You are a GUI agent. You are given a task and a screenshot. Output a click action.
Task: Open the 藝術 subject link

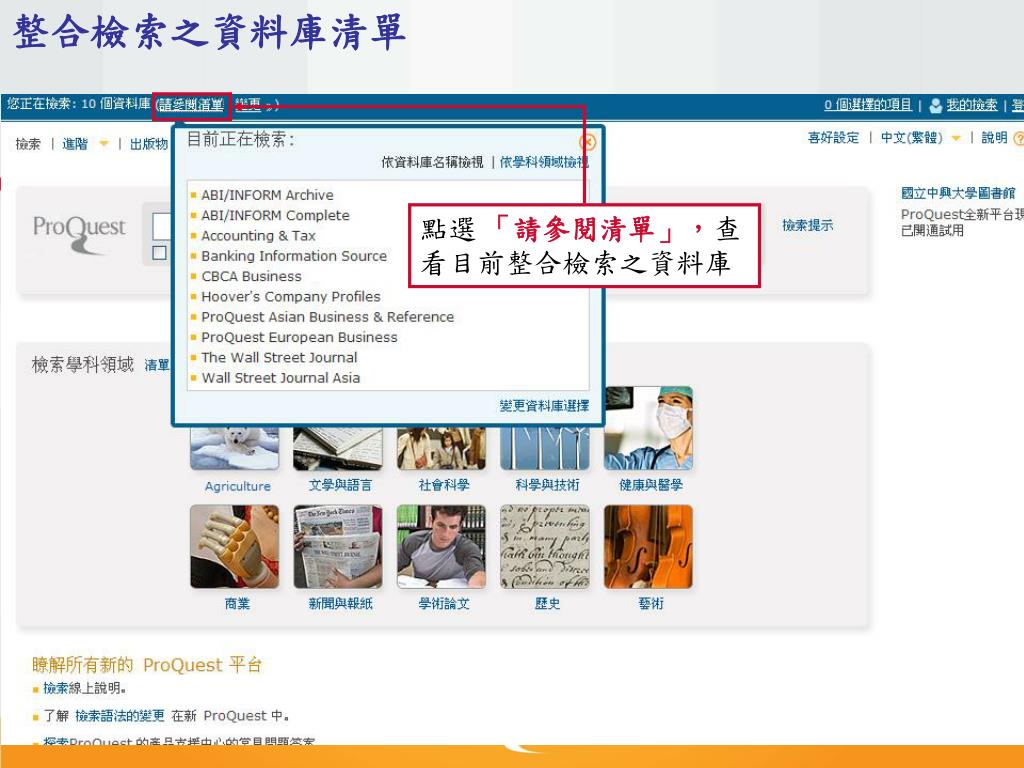pyautogui.click(x=650, y=603)
